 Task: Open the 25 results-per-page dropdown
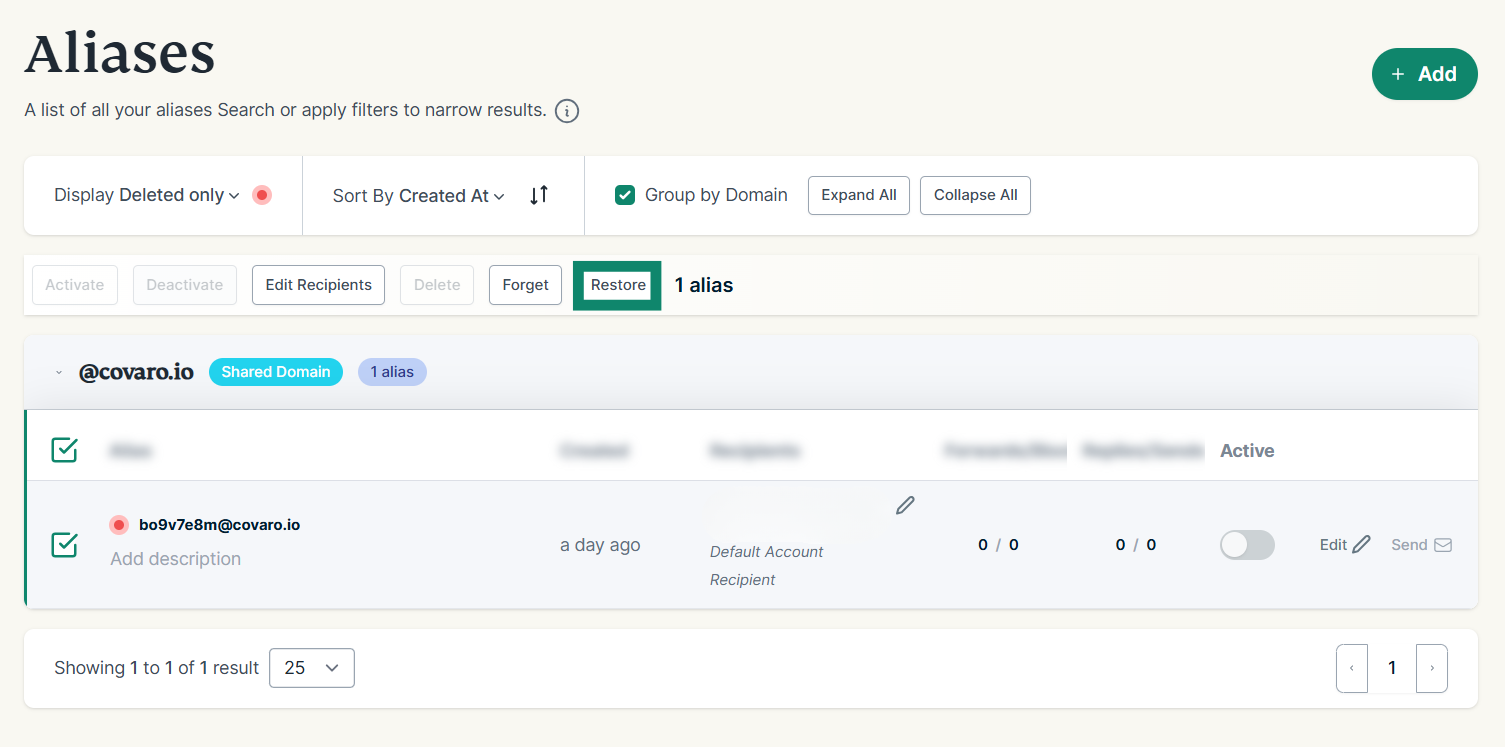[x=312, y=668]
